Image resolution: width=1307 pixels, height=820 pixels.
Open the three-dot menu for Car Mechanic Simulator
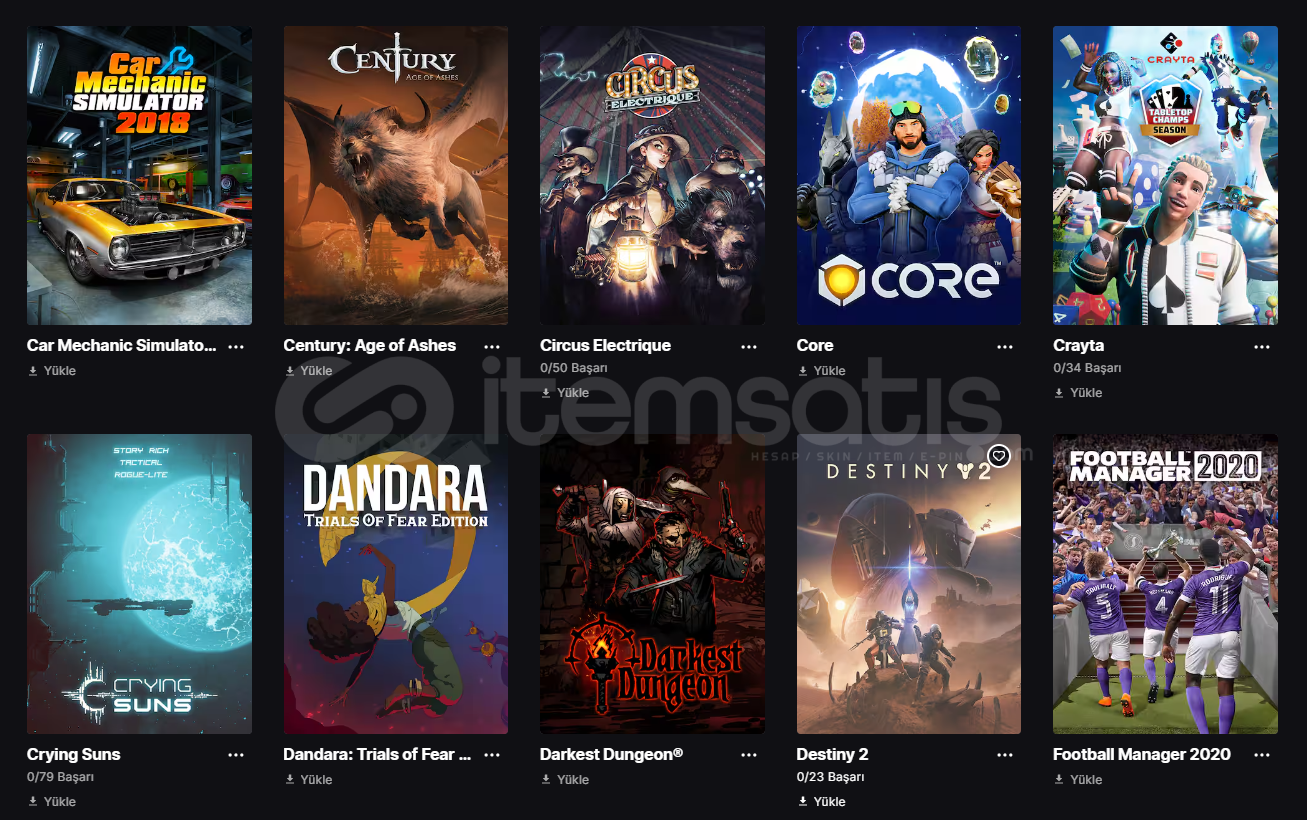point(236,346)
